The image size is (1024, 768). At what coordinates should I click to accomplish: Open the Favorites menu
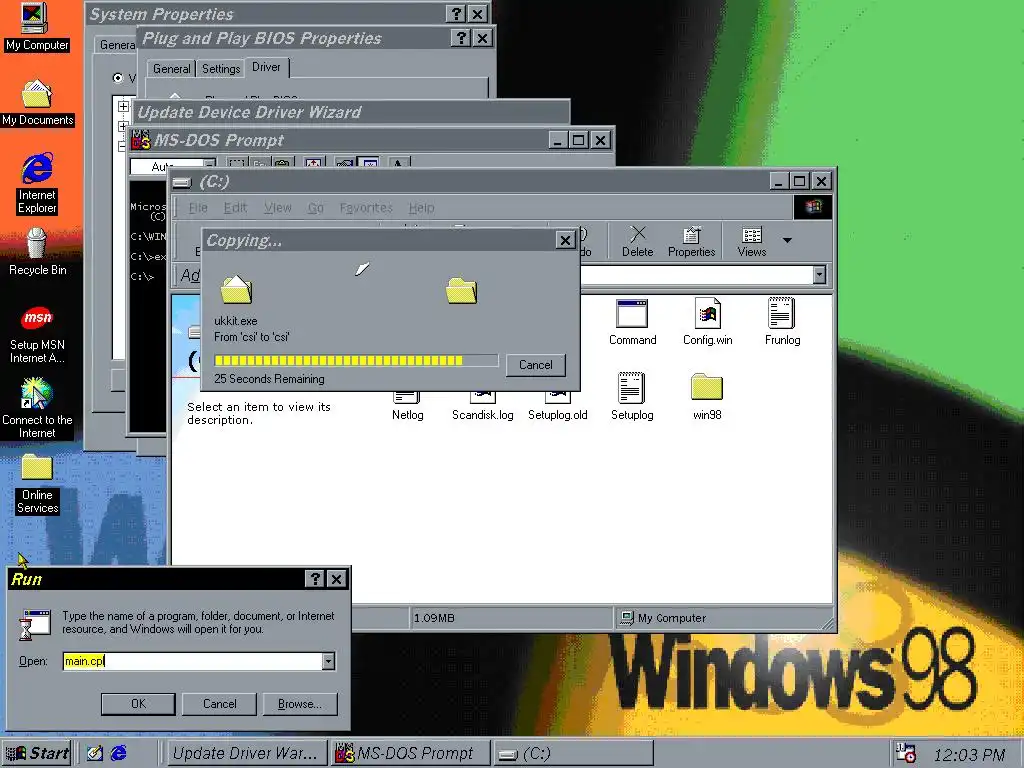tap(366, 208)
